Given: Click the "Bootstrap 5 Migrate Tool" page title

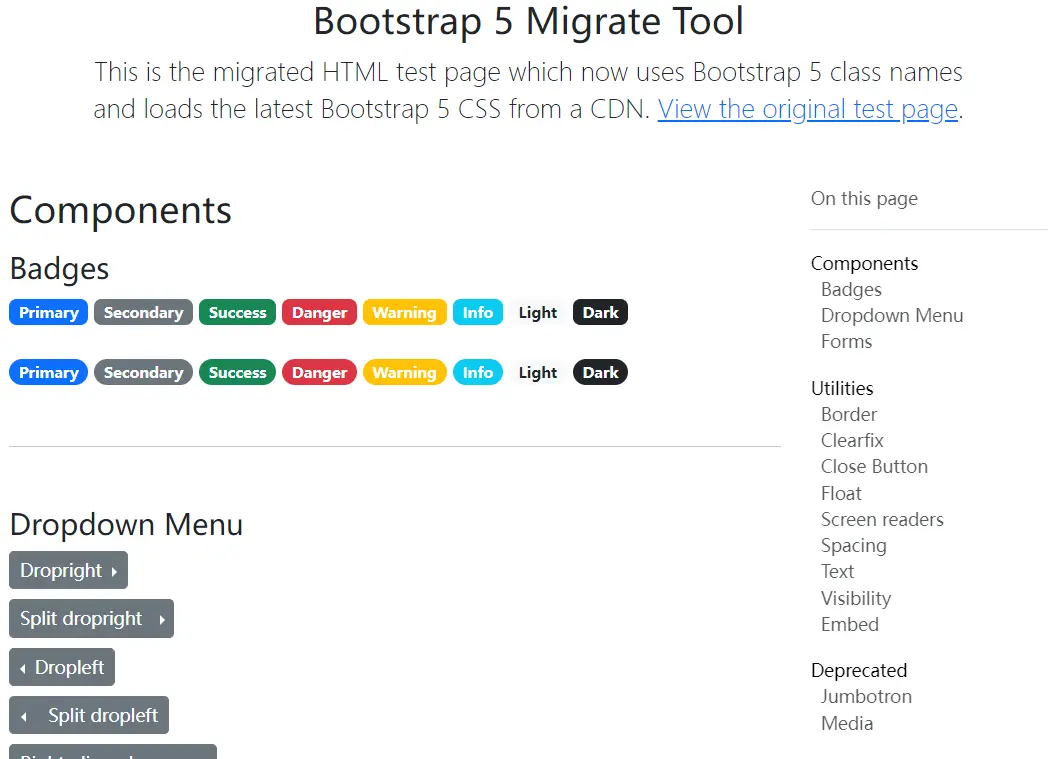Looking at the screenshot, I should [529, 21].
